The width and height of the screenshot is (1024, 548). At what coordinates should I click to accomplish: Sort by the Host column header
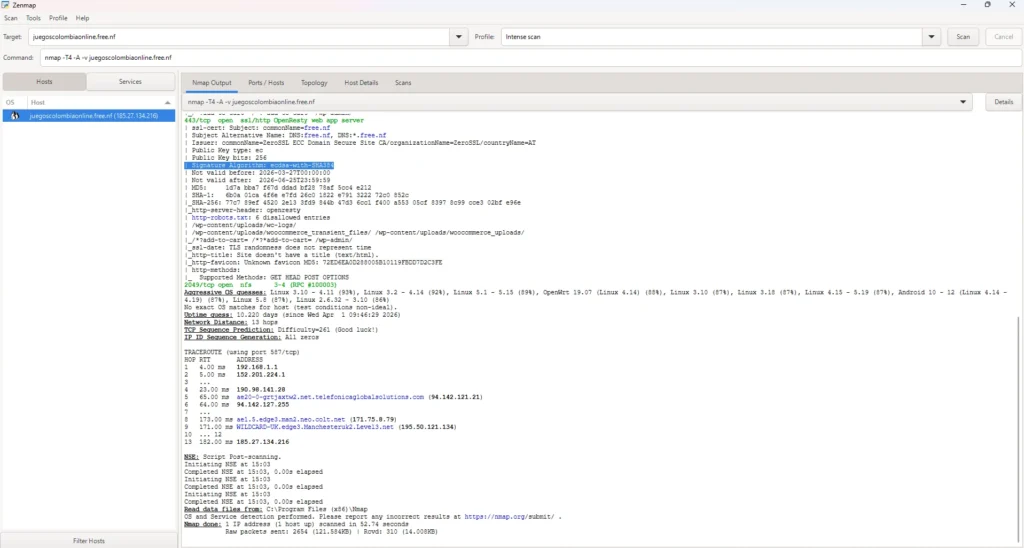(x=101, y=103)
